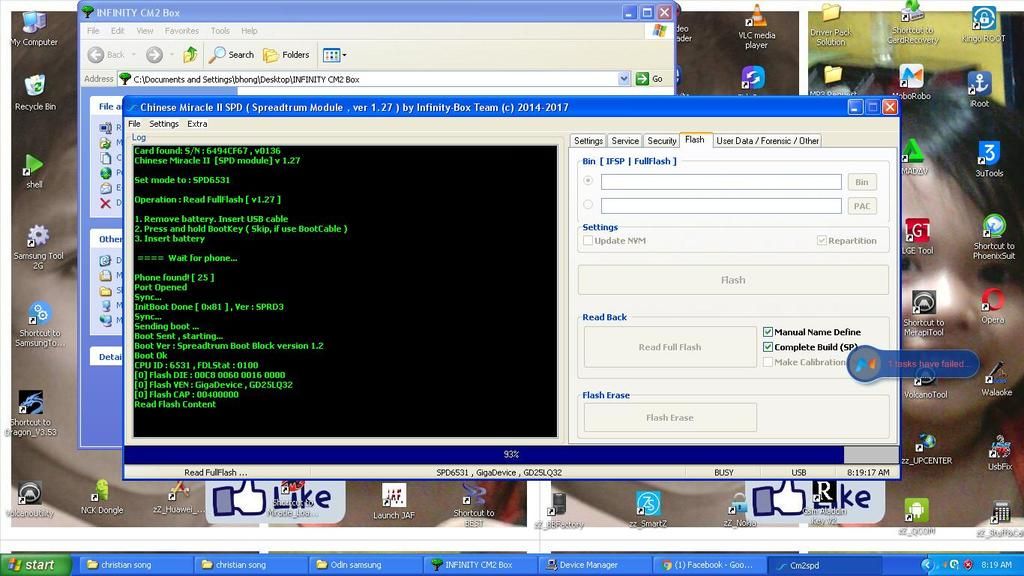The width and height of the screenshot is (1024, 576).
Task: Click the Search icon in Explorer toolbar
Action: 231,55
